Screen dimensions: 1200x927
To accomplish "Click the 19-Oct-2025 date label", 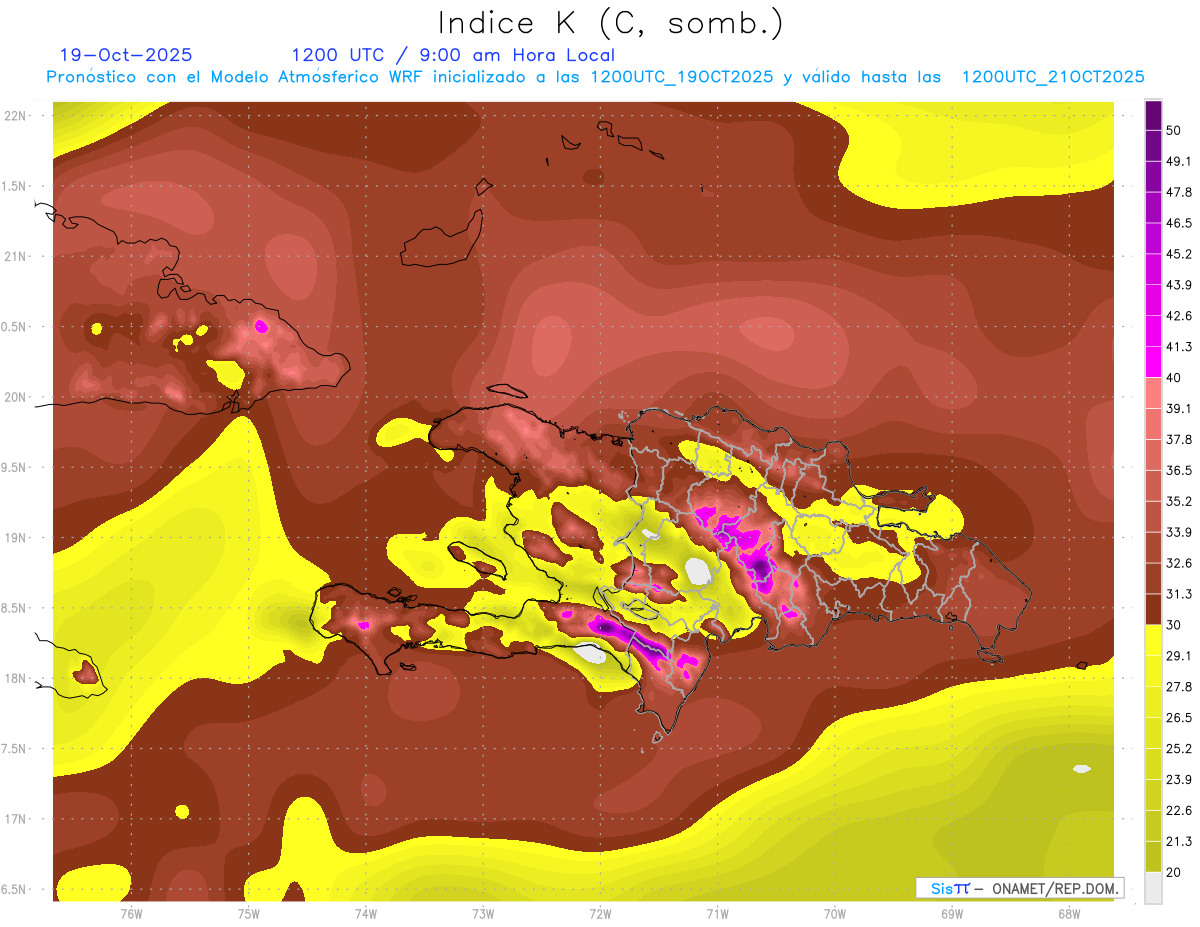I will [126, 55].
